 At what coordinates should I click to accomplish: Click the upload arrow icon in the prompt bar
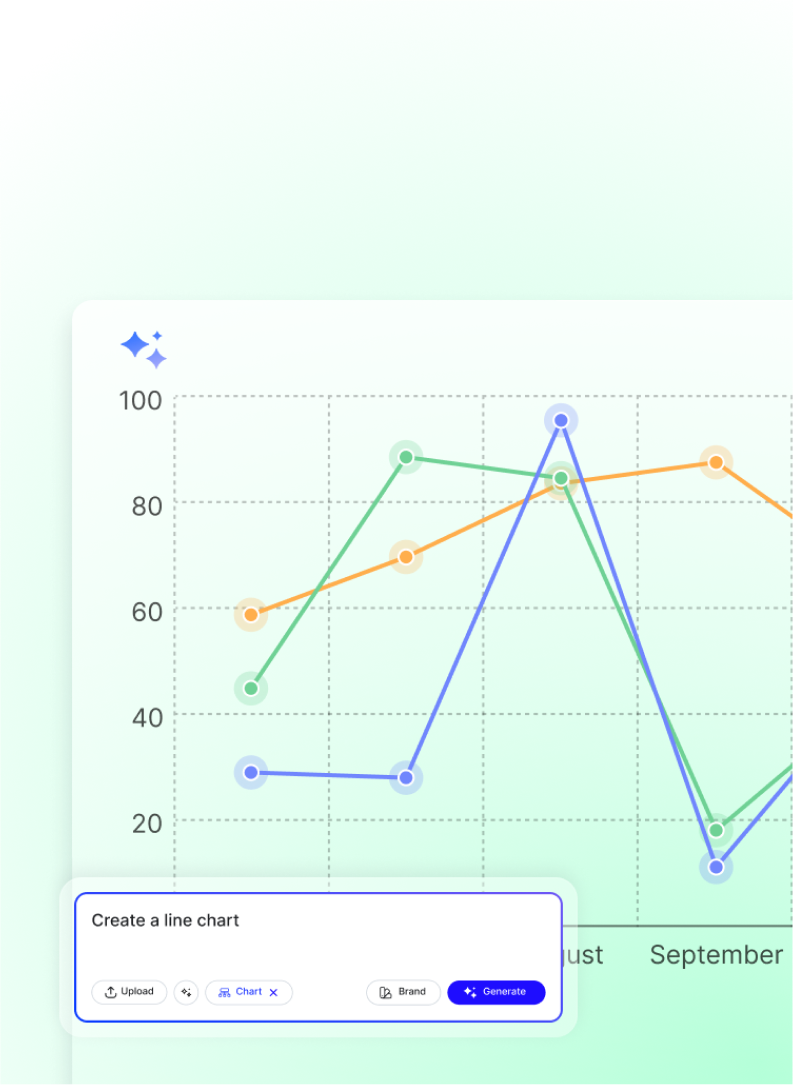110,992
